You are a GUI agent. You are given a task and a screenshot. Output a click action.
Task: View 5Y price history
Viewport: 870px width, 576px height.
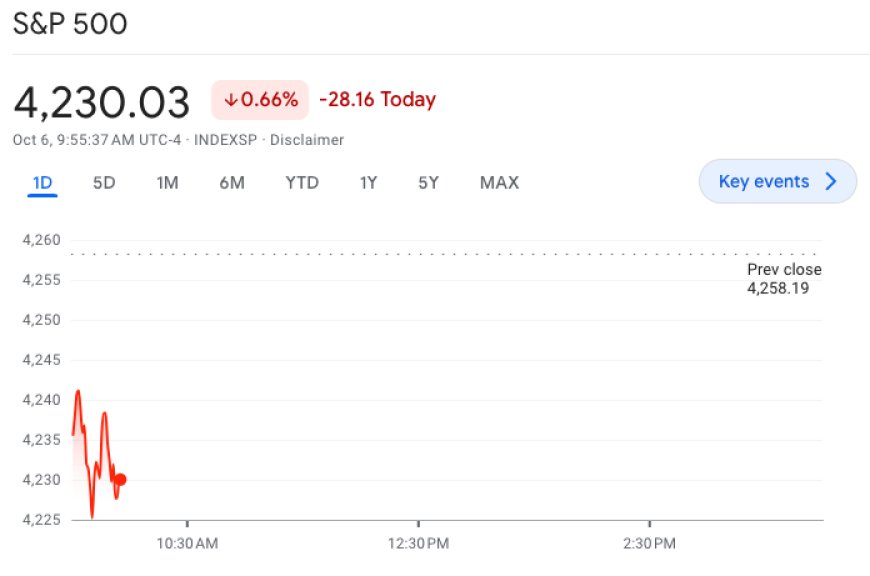coord(427,182)
